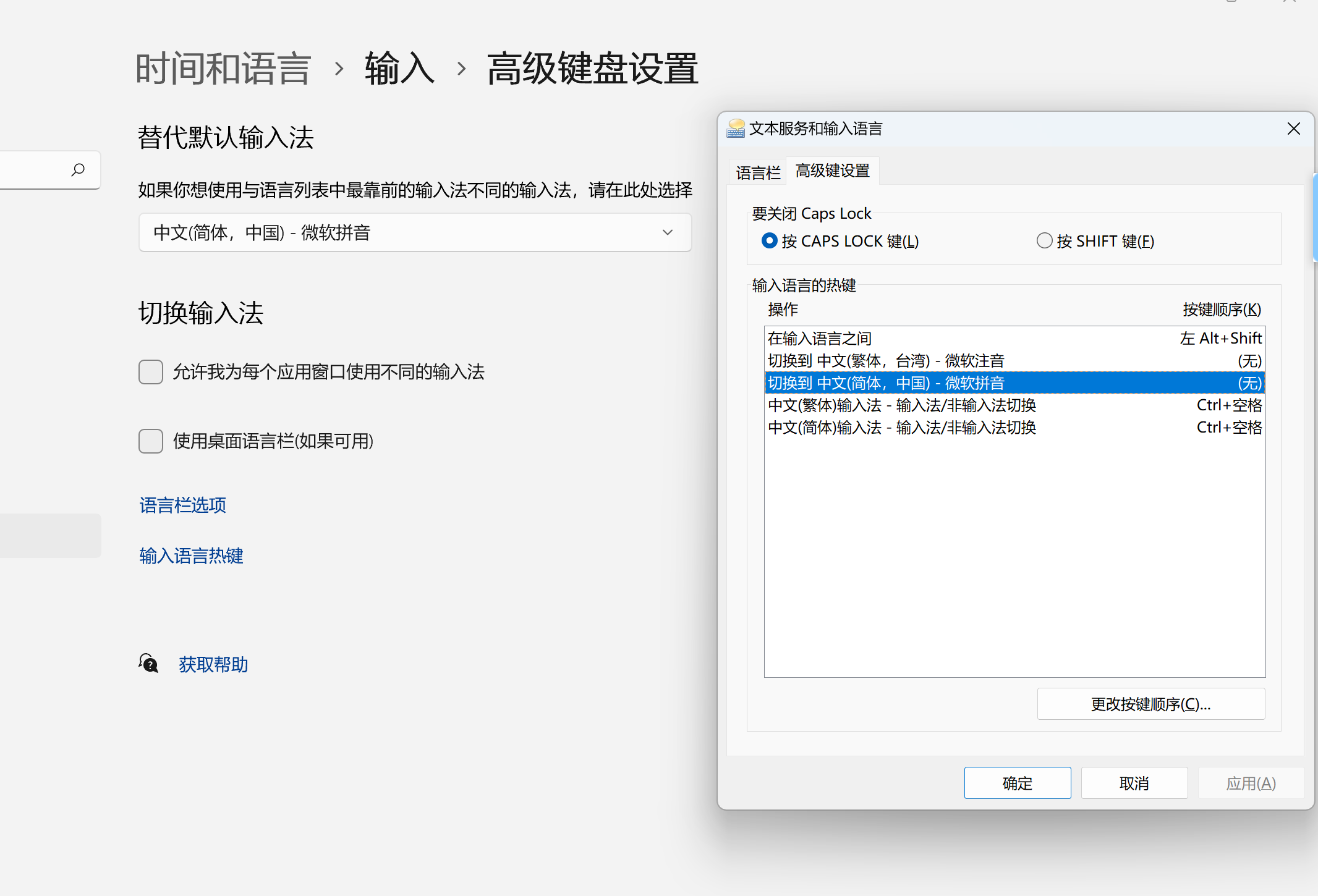Toggle 使用桌面语言栏(如果可用) checkbox
1318x896 pixels.
pyautogui.click(x=151, y=441)
